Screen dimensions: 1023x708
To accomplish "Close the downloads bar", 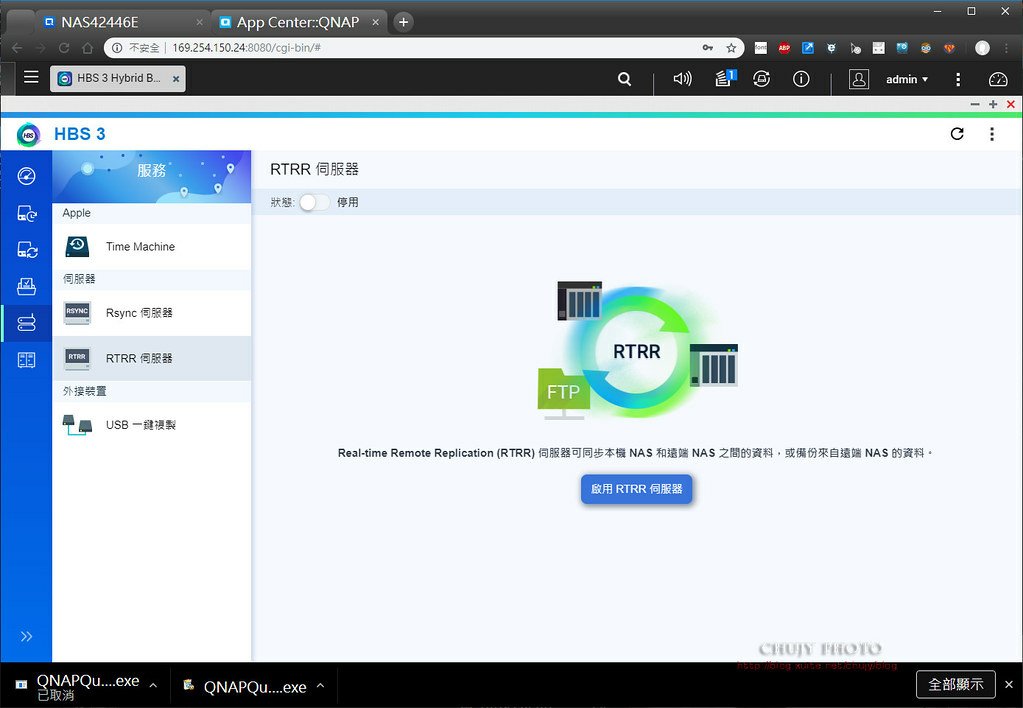I will [1009, 685].
